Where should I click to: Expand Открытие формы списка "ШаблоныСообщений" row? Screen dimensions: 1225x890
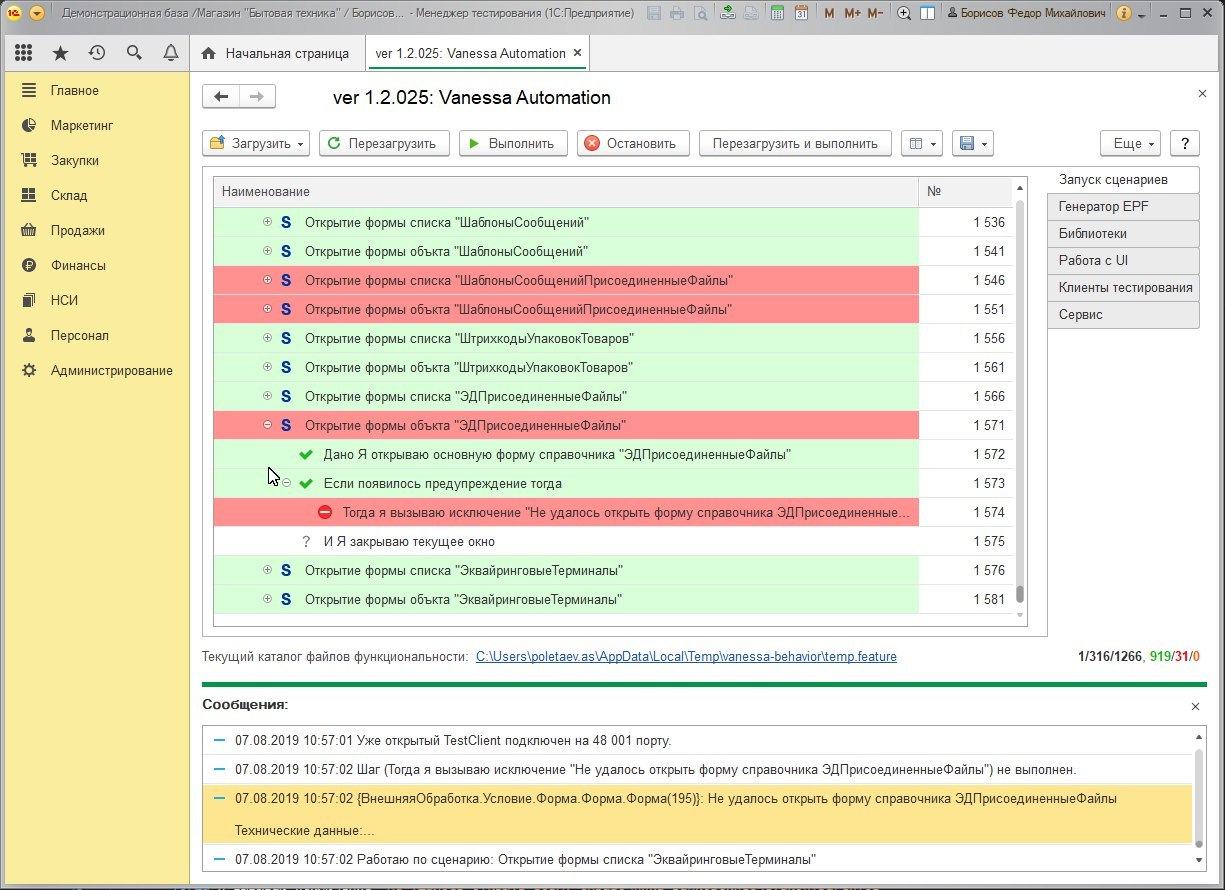pos(267,222)
